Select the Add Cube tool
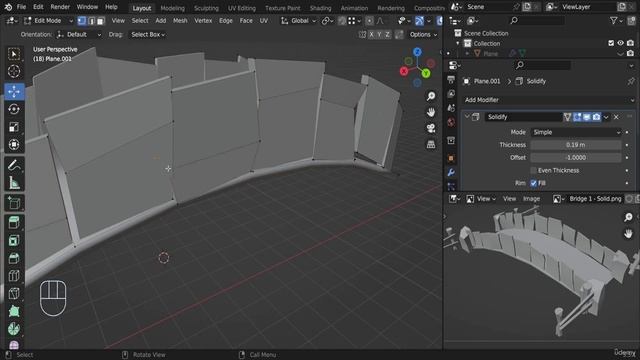This screenshot has height=360, width=640. point(14,202)
